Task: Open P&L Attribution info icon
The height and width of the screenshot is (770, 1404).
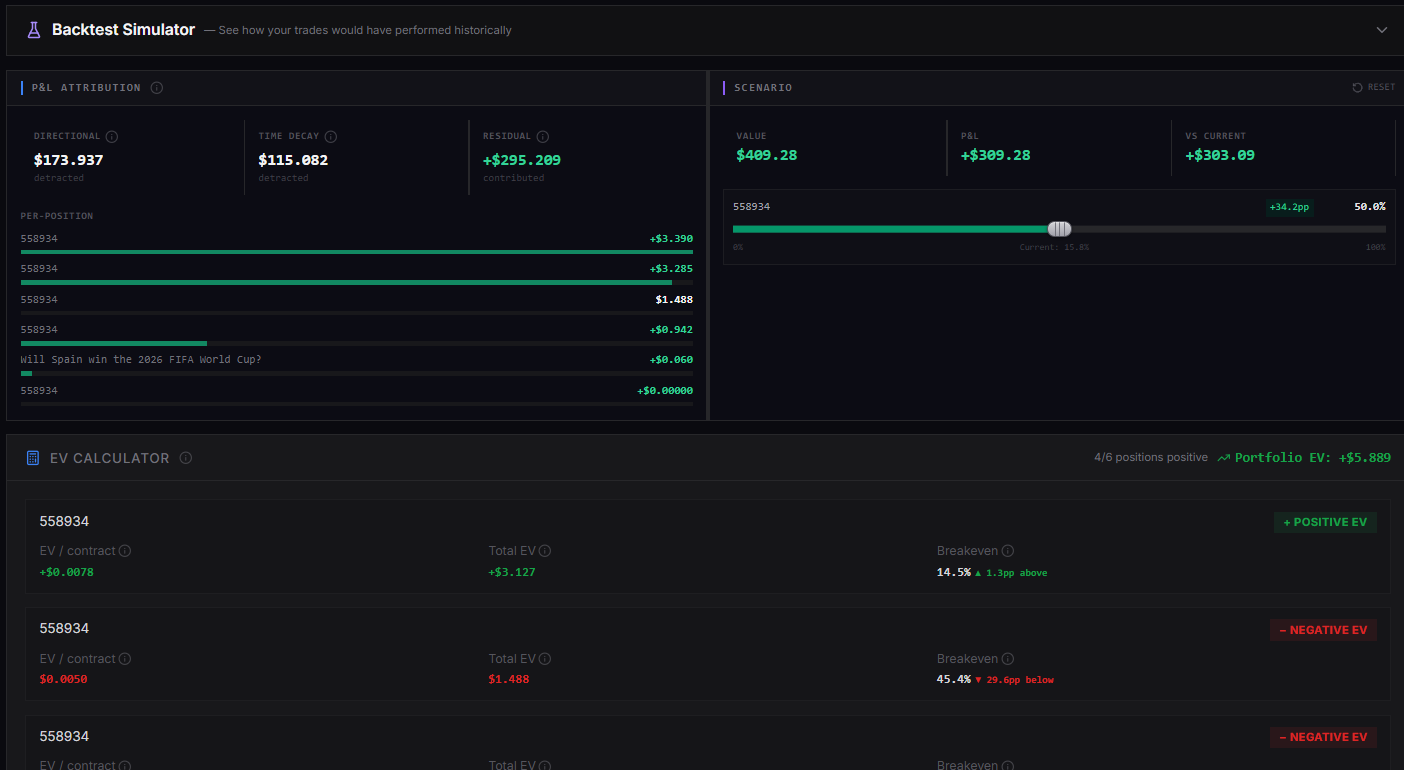Action: click(x=157, y=88)
